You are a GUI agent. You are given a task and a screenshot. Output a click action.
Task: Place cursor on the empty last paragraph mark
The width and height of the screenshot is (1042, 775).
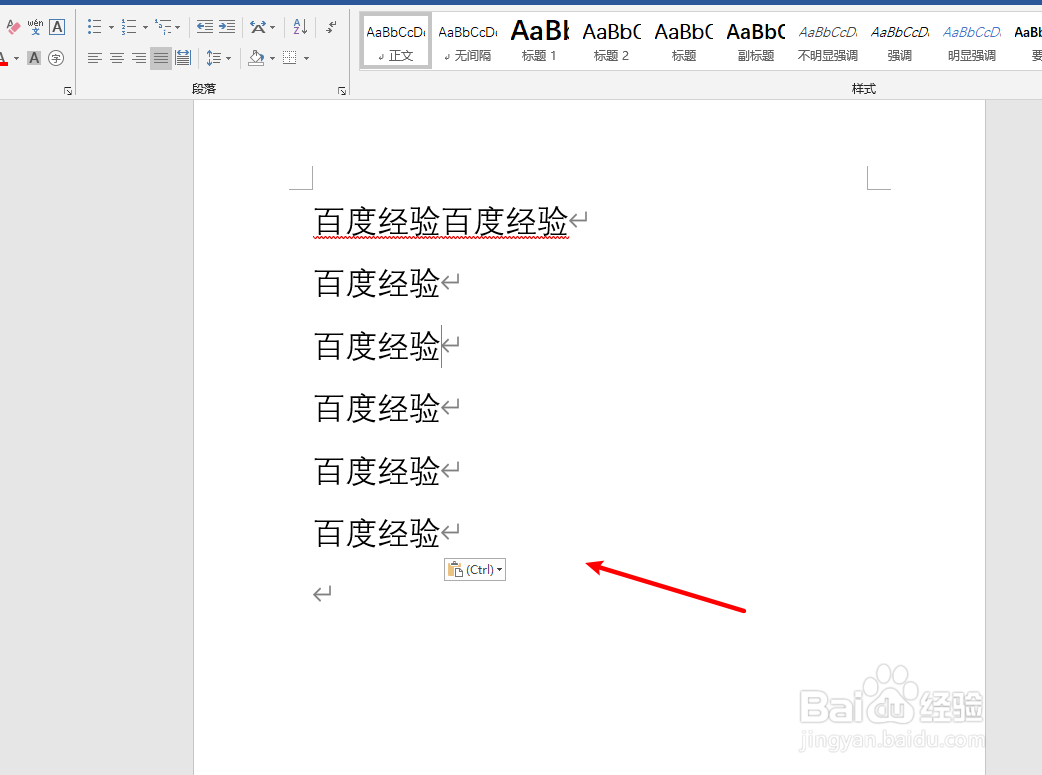coord(322,594)
